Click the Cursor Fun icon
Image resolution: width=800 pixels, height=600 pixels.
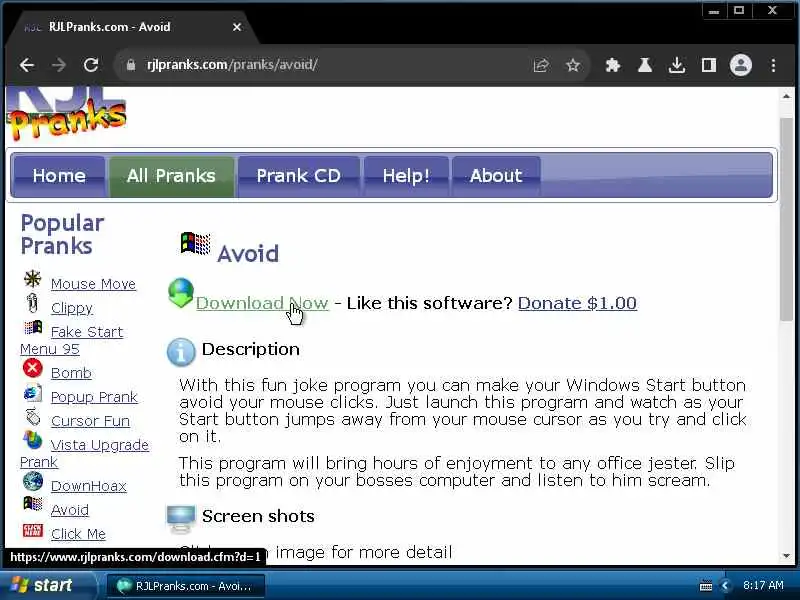click(33, 416)
